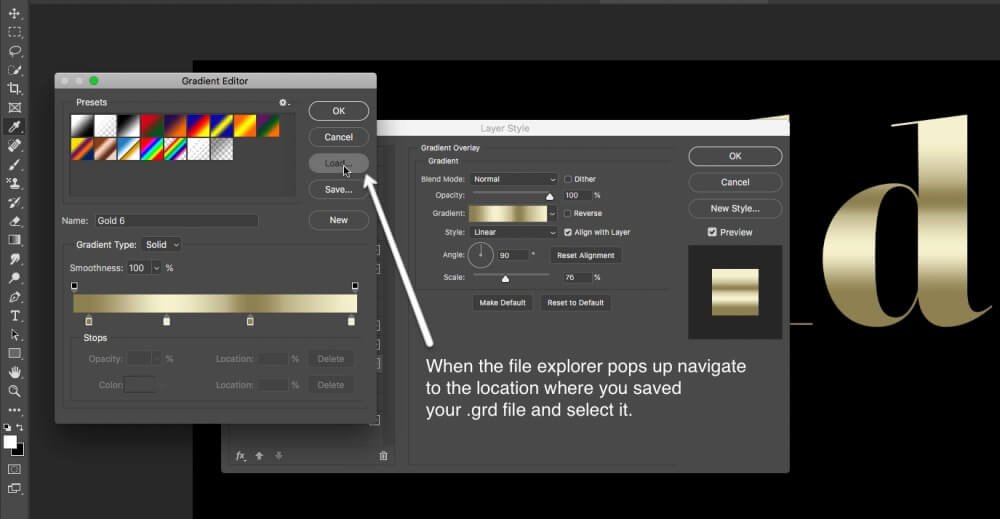Toggle the Preview checkbox in Layer Style

[x=712, y=232]
